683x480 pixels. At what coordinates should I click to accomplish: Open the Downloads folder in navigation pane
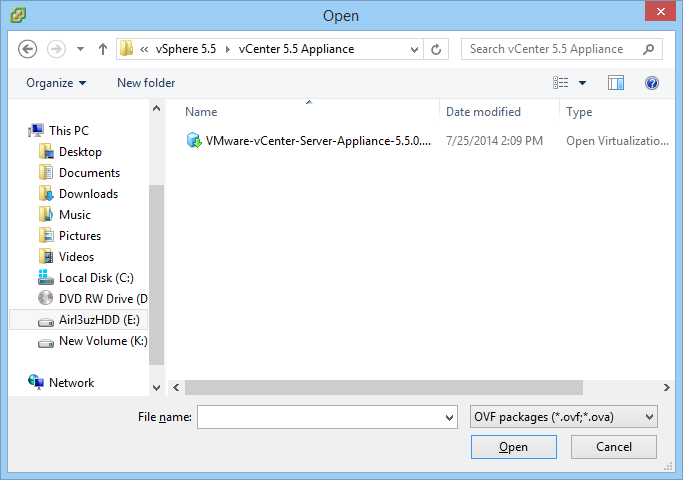coord(88,193)
